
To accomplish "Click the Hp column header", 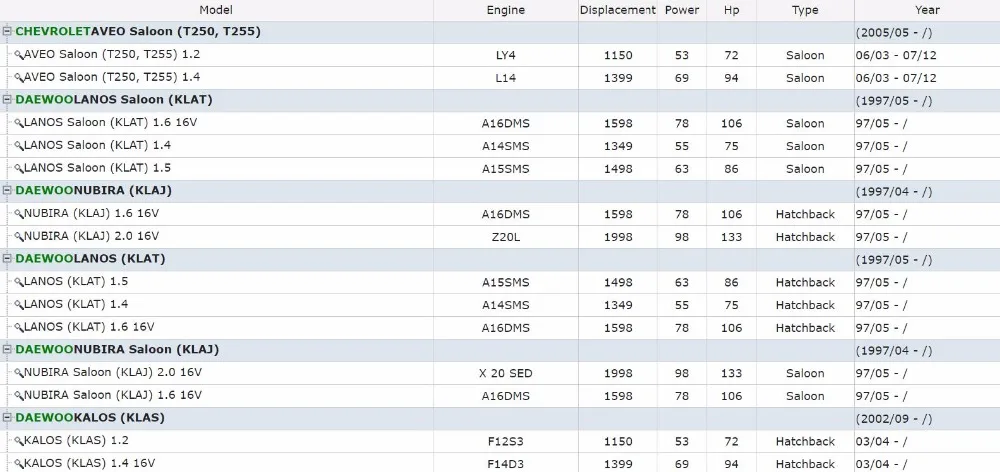I will point(732,10).
